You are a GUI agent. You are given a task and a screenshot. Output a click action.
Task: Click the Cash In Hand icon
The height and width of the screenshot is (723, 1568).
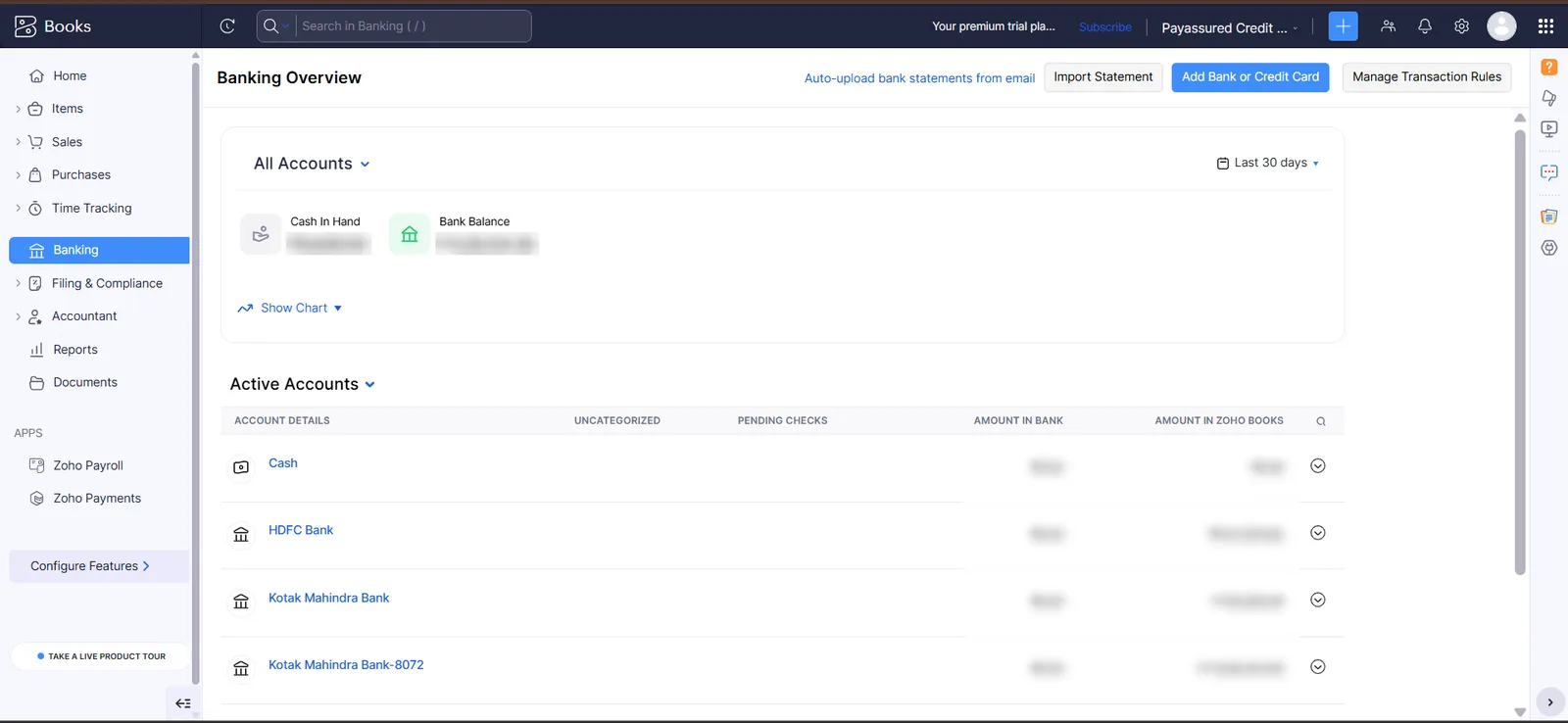(261, 234)
